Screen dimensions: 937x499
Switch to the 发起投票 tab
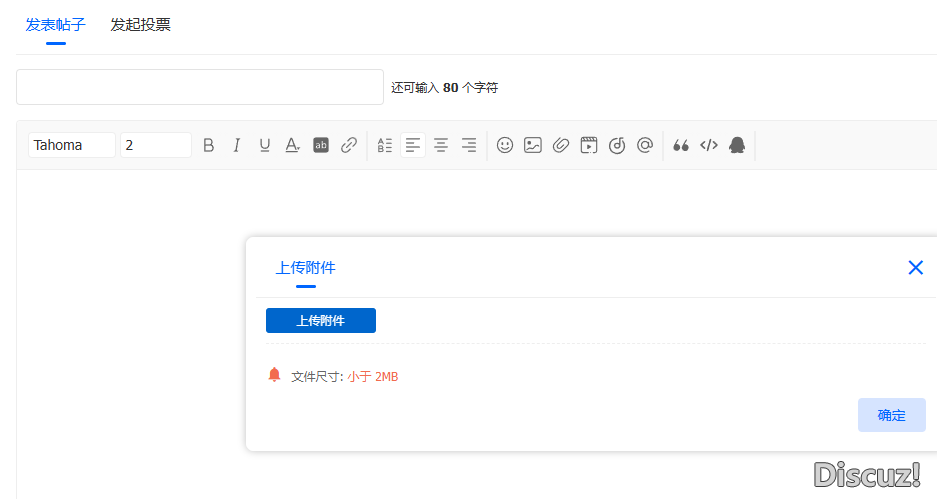point(140,25)
